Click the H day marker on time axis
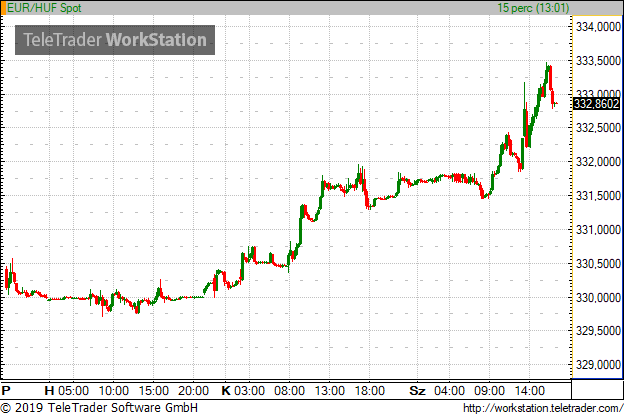The width and height of the screenshot is (624, 417). coord(49,391)
